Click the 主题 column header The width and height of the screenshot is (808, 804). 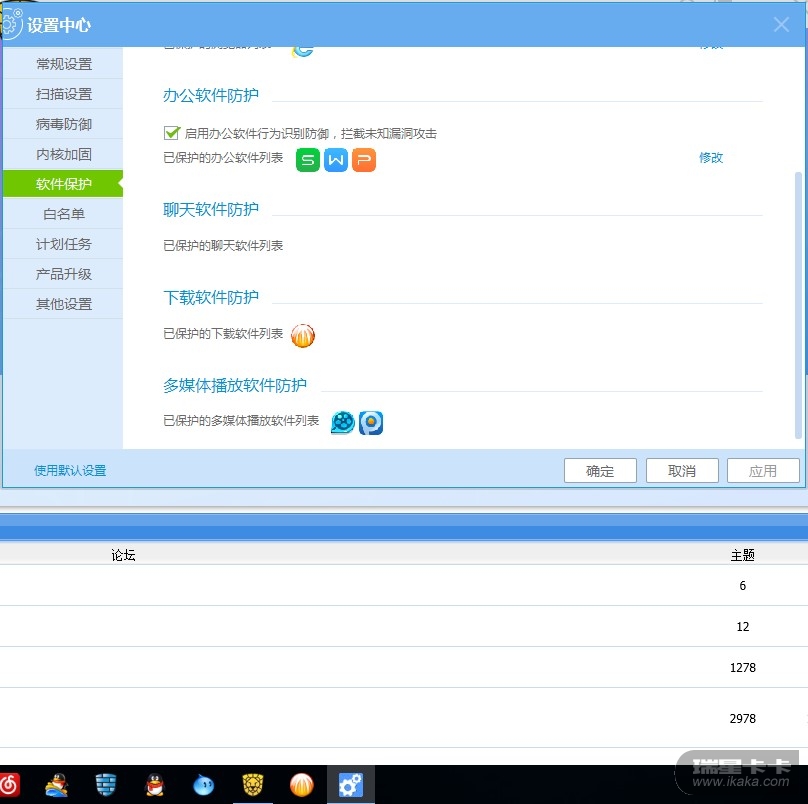coord(743,555)
